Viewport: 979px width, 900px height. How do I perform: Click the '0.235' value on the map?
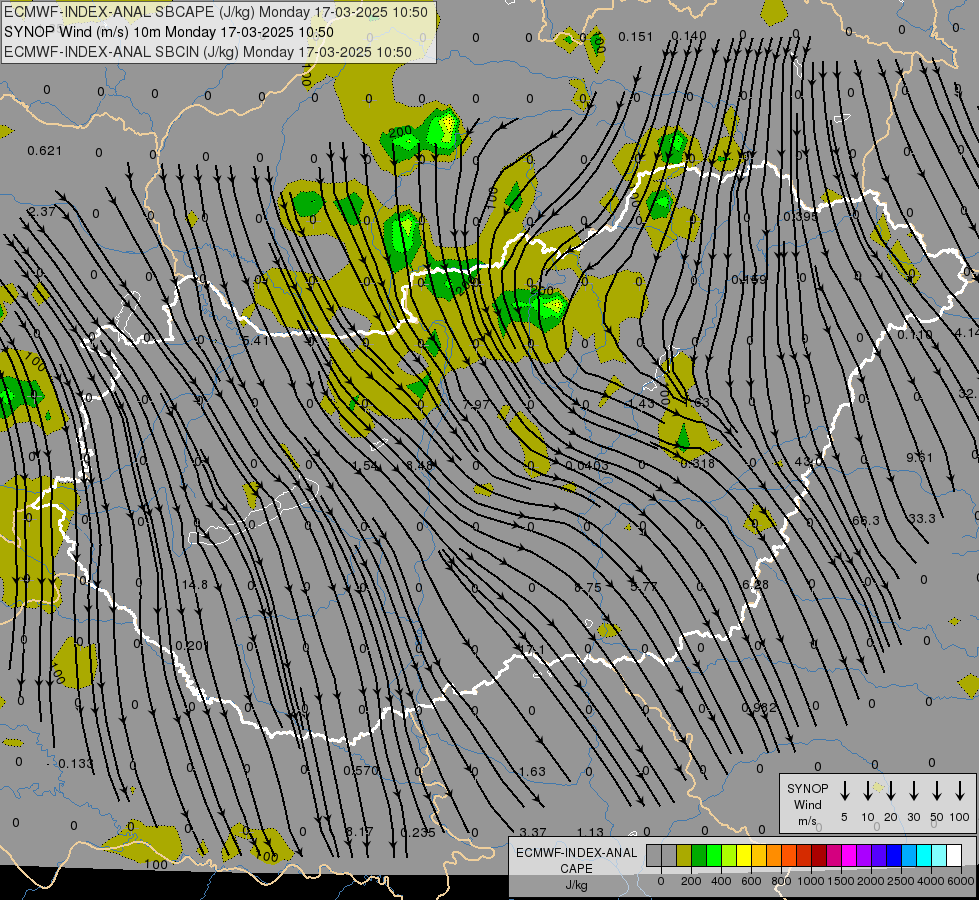[418, 832]
